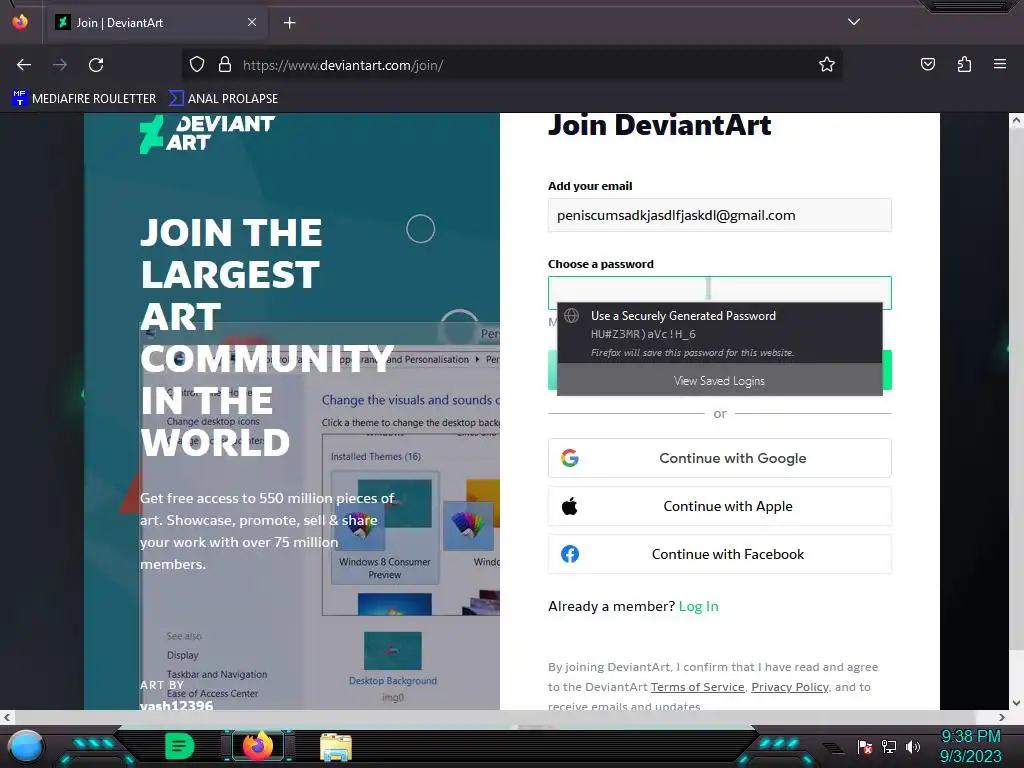Click the DeviantArt logo

tap(207, 134)
